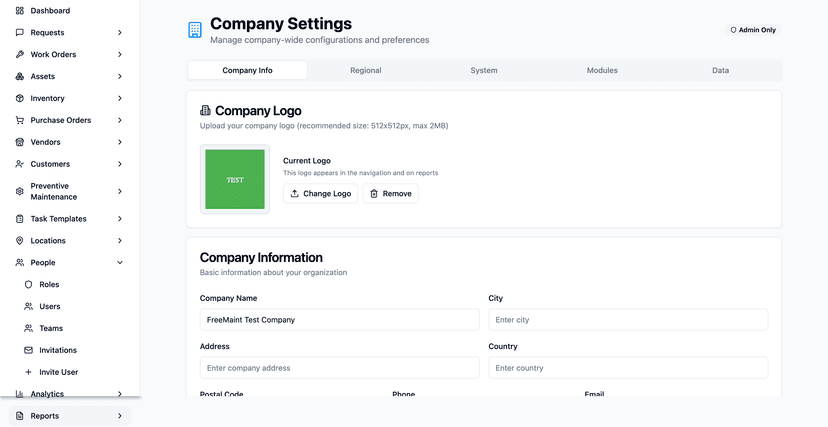Expand the Assets chevron

[x=120, y=76]
